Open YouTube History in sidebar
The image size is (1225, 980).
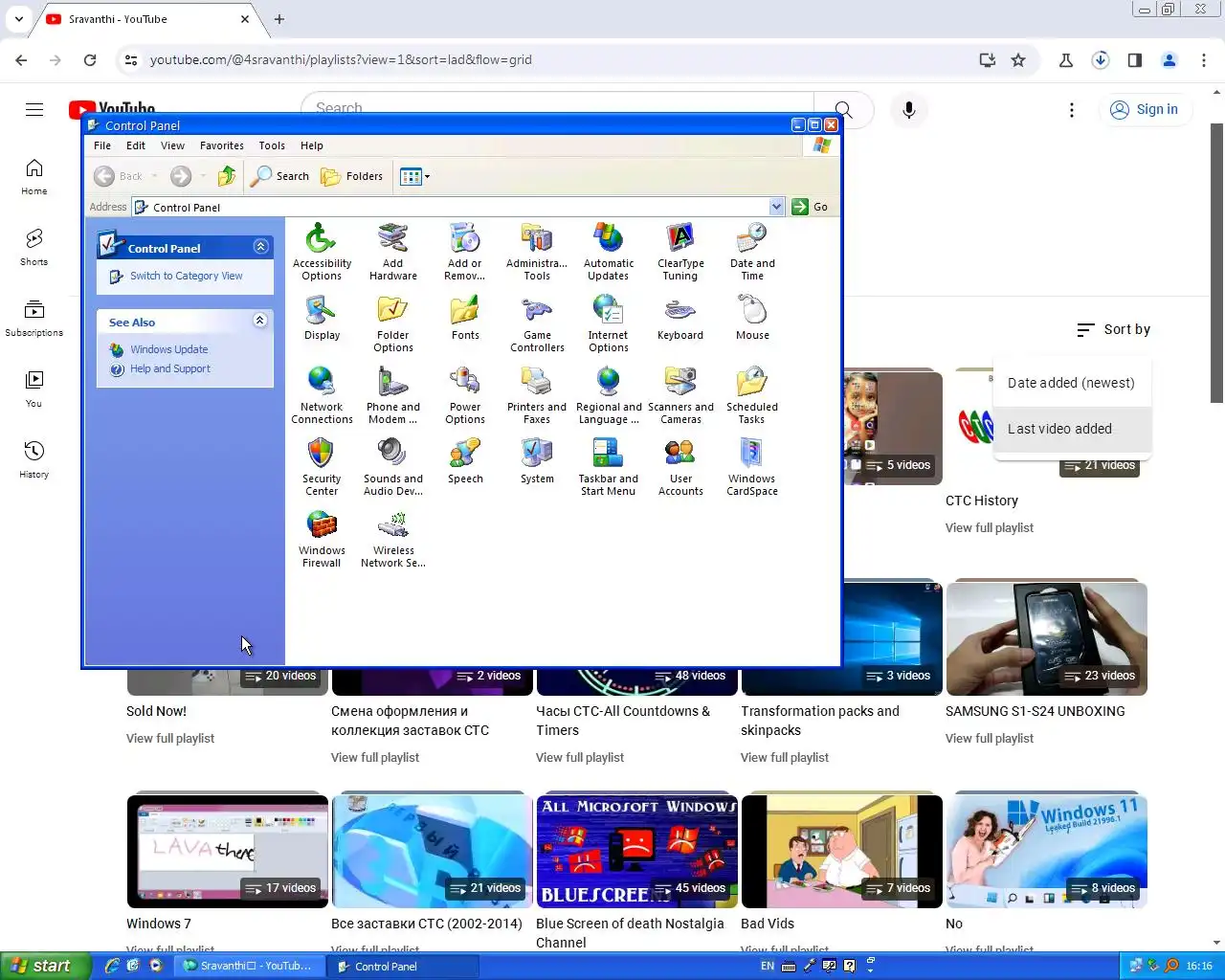pyautogui.click(x=34, y=459)
